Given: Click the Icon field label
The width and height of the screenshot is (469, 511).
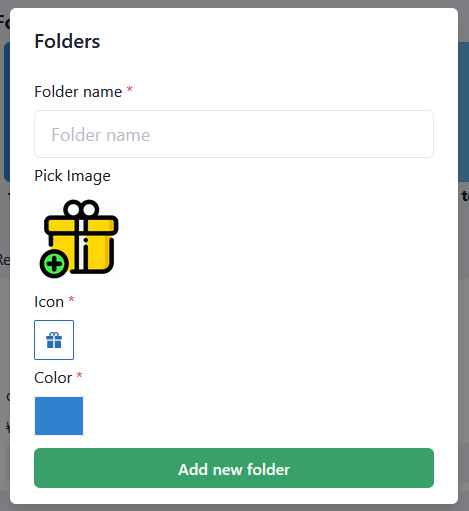Looking at the screenshot, I should pos(49,302).
